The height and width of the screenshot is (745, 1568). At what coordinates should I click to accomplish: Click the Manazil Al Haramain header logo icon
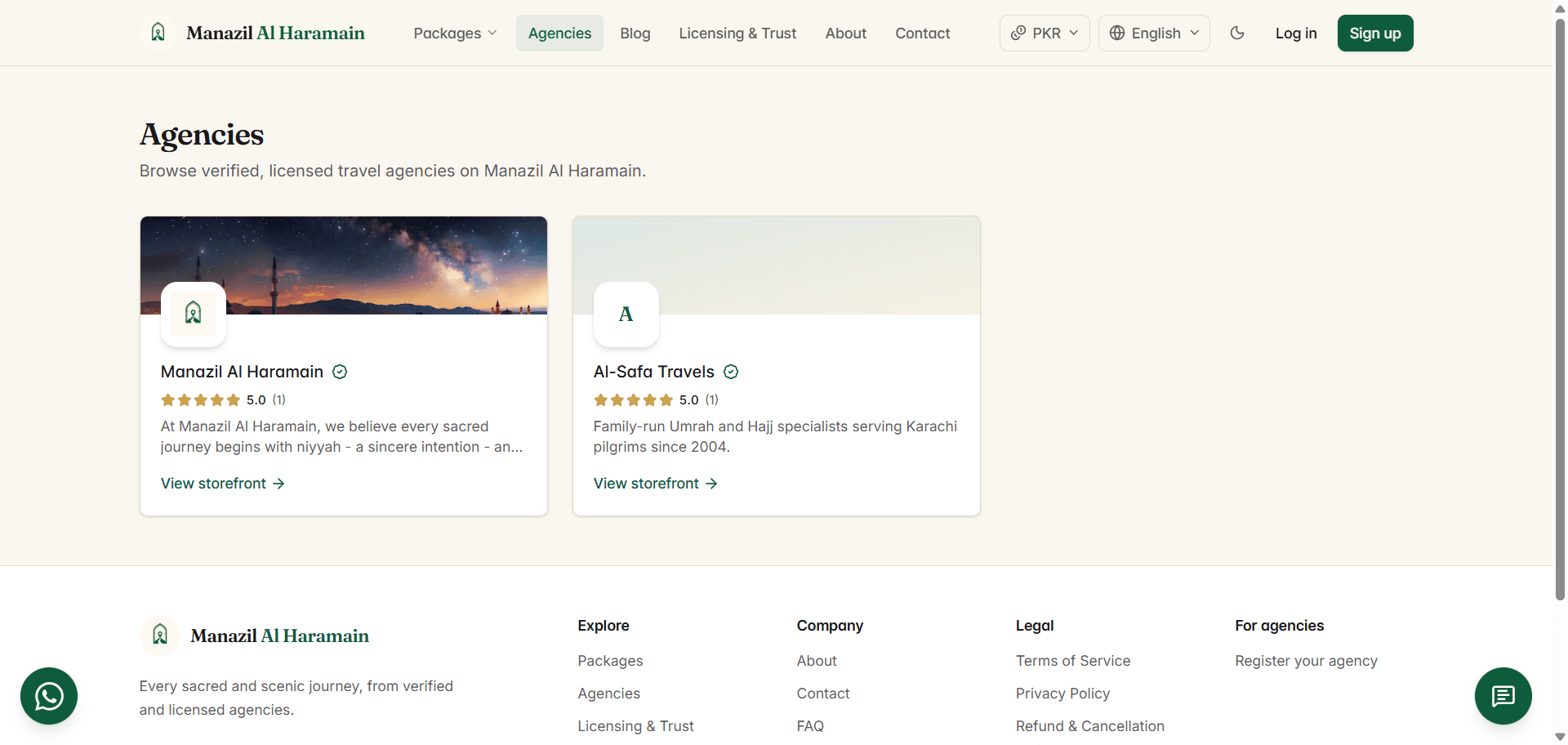(x=158, y=33)
